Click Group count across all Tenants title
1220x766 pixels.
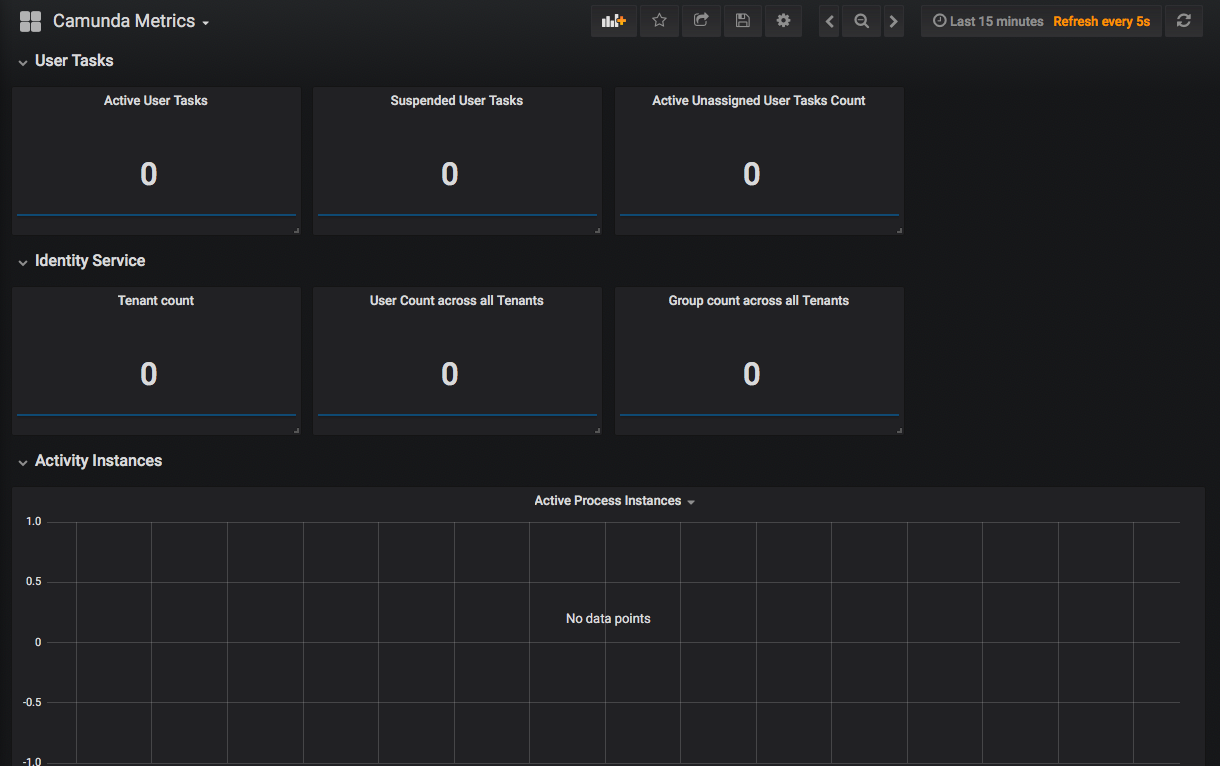pyautogui.click(x=759, y=300)
